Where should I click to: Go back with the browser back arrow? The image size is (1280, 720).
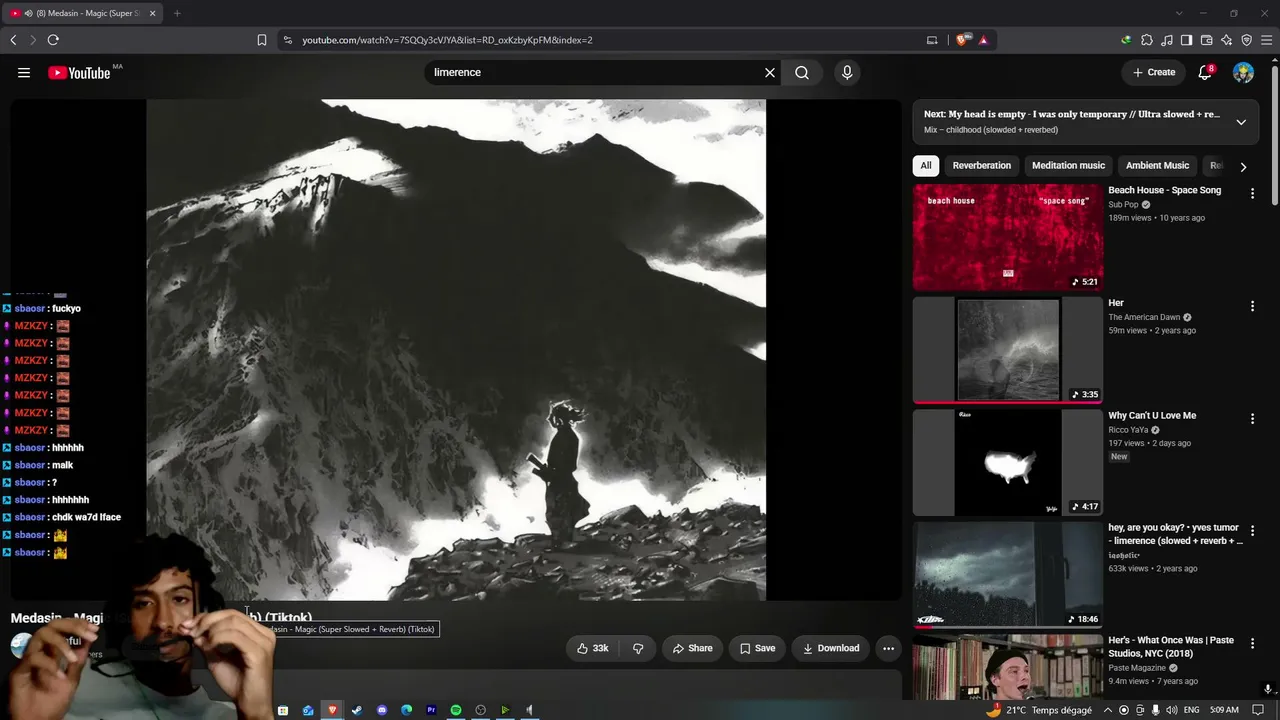pos(13,40)
